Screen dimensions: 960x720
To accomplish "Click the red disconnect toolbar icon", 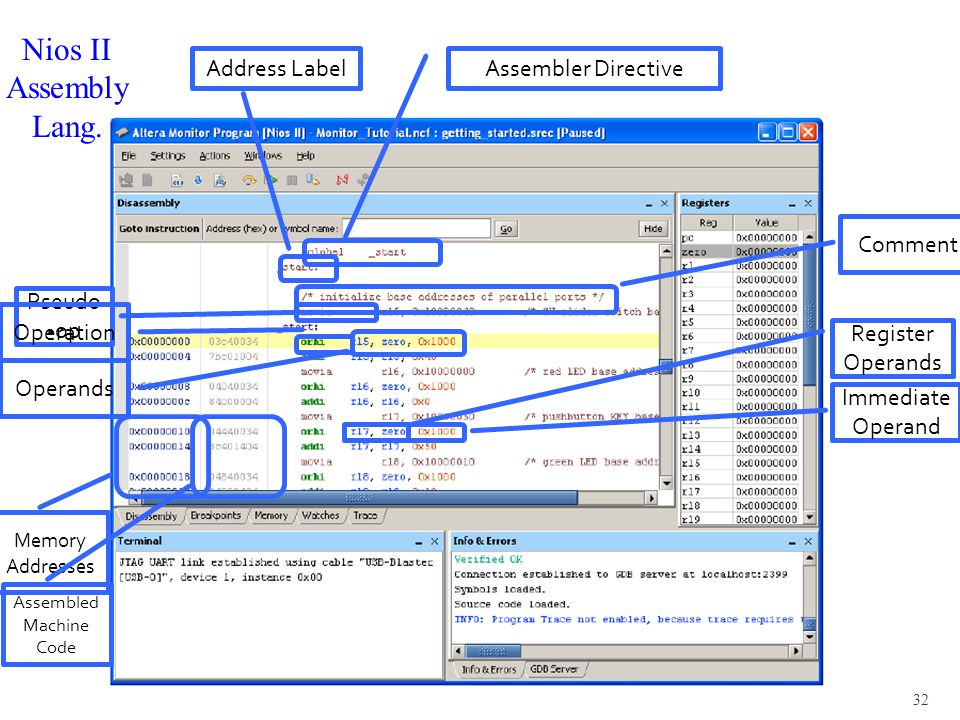I will [x=342, y=180].
